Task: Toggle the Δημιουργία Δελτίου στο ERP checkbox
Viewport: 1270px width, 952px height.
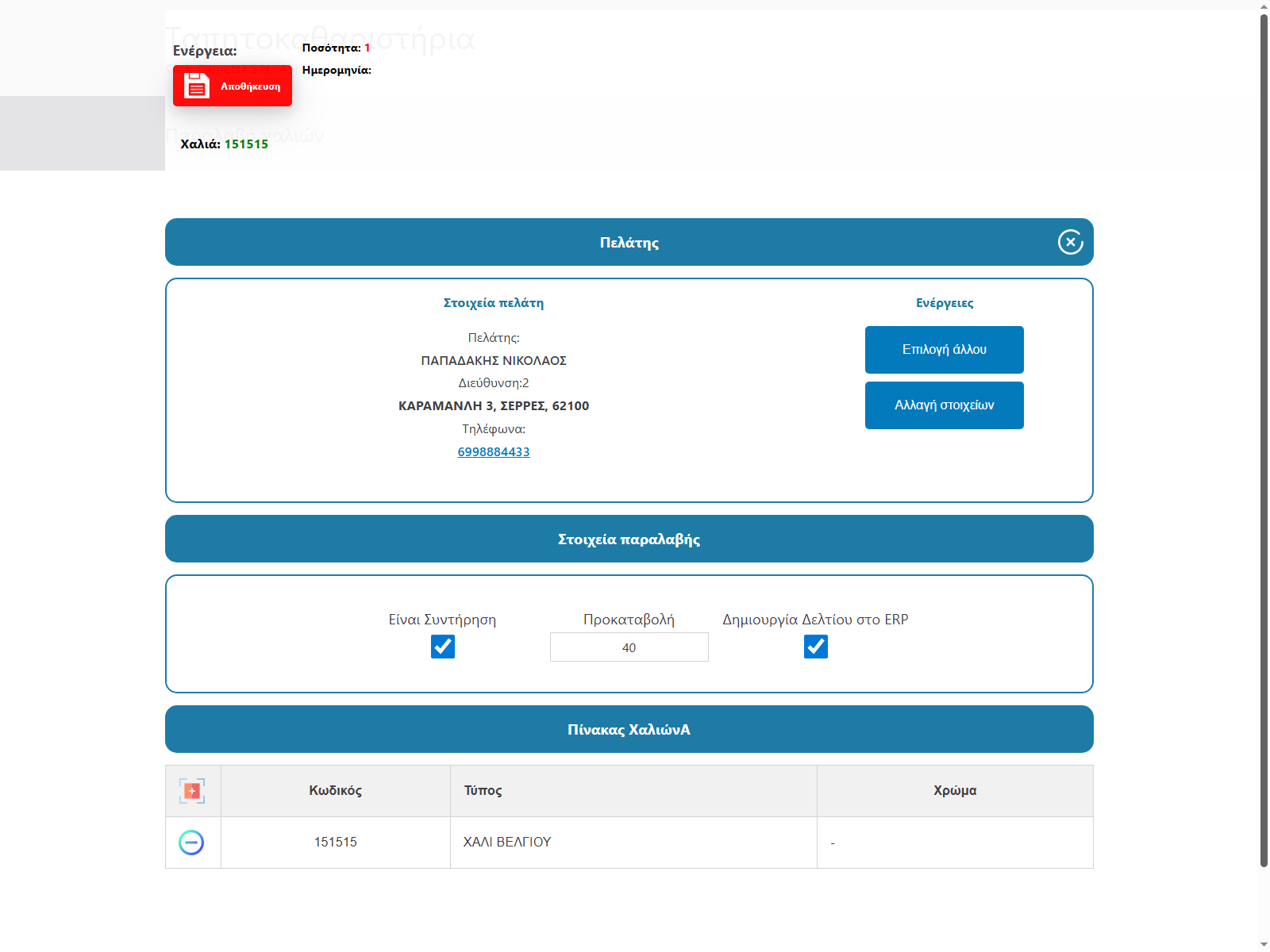Action: pyautogui.click(x=816, y=647)
